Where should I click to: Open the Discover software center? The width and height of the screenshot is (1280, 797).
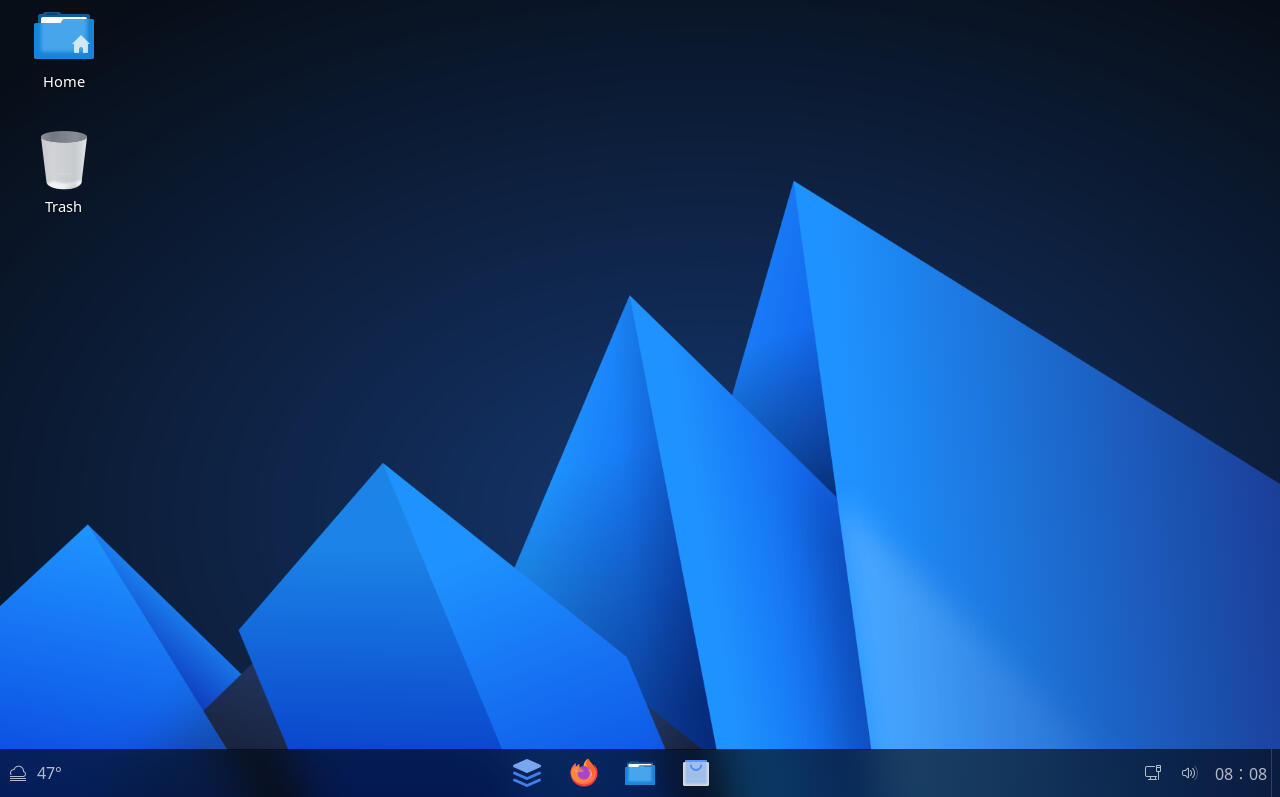696,772
